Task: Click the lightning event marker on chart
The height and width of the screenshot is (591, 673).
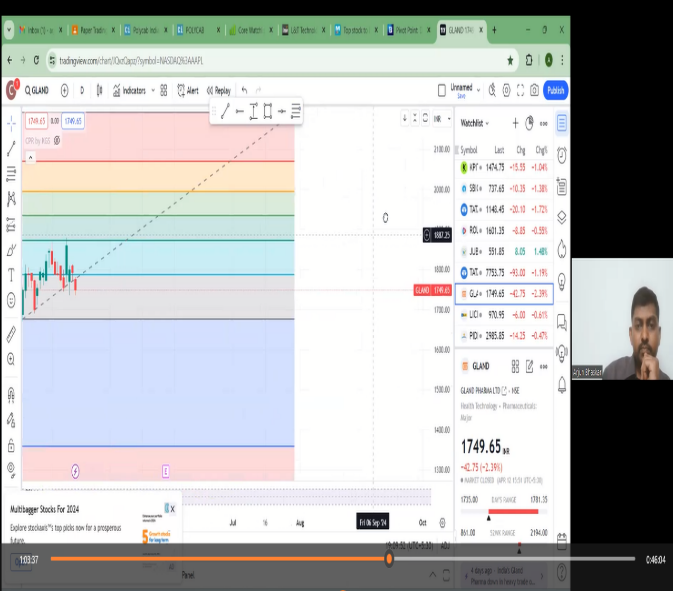Action: (x=75, y=471)
